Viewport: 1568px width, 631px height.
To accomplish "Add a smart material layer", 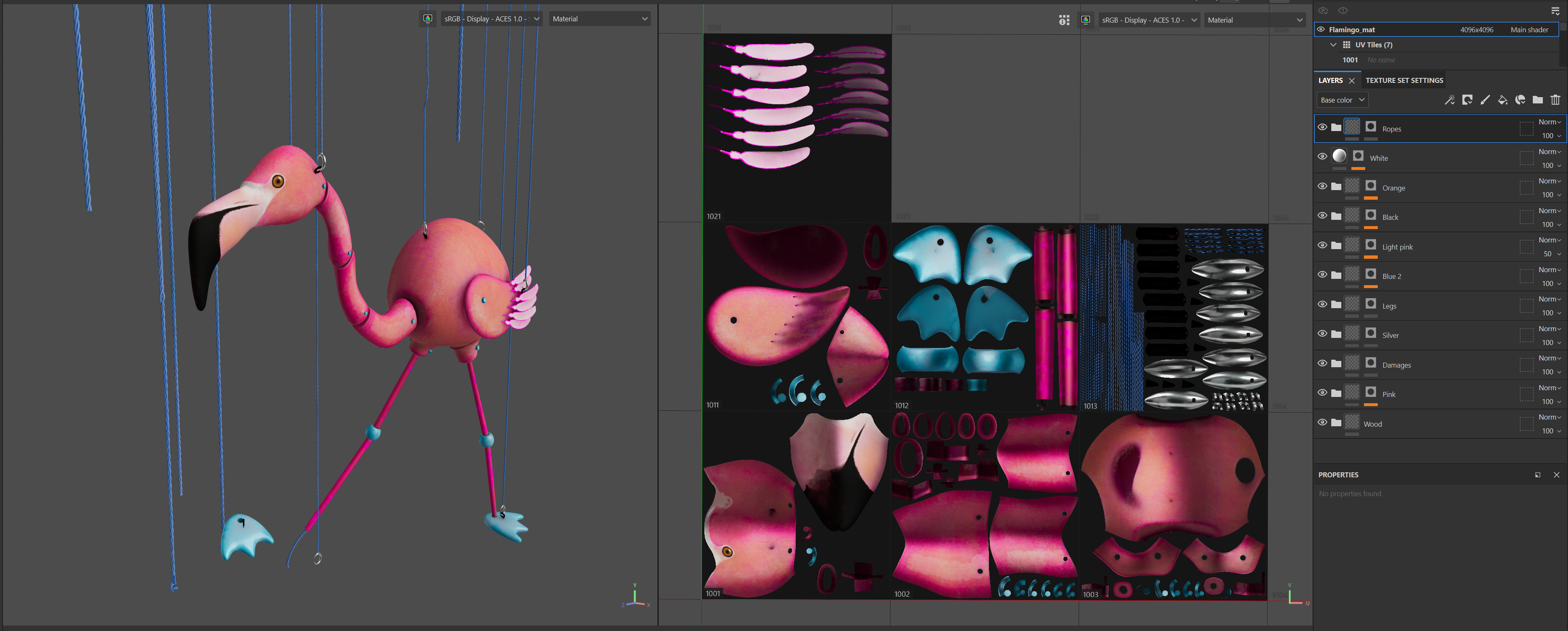I will point(1520,100).
